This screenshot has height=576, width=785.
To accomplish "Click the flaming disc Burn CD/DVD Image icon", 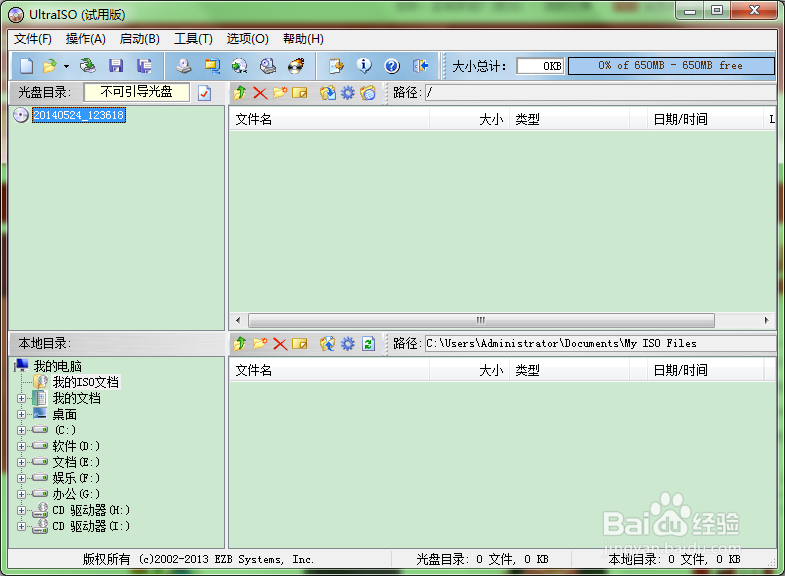I will tap(296, 66).
